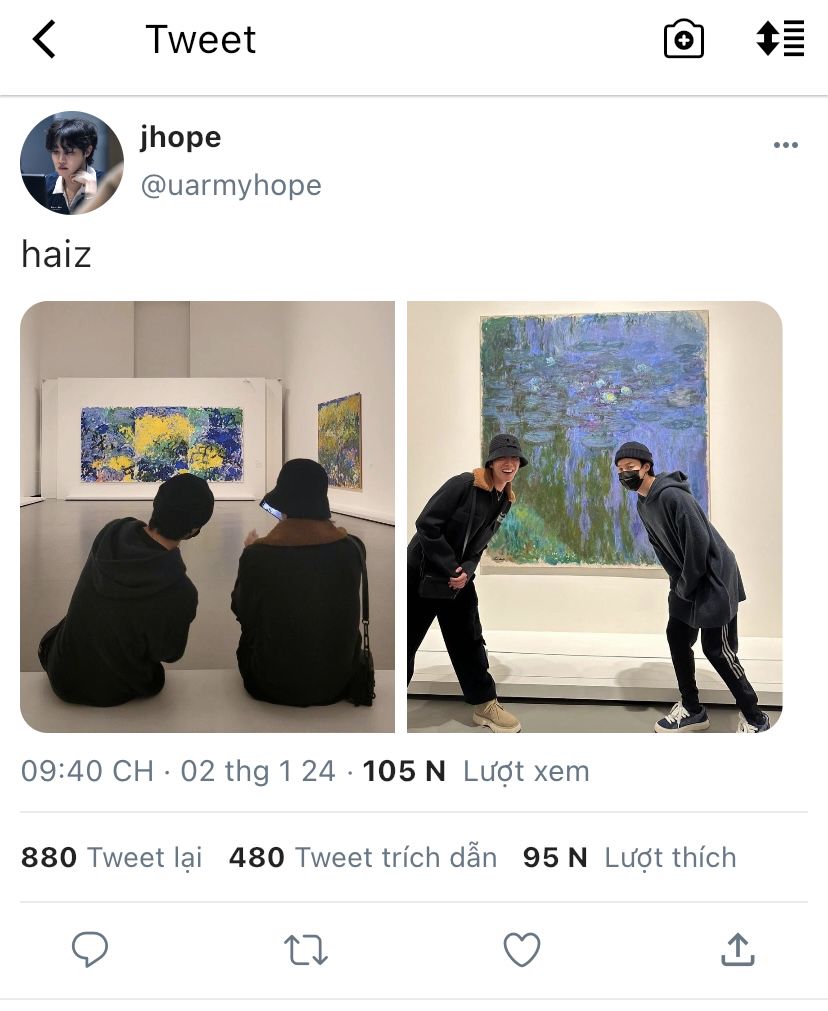828x1011 pixels.
Task: Like the tweet with heart icon
Action: (x=522, y=950)
